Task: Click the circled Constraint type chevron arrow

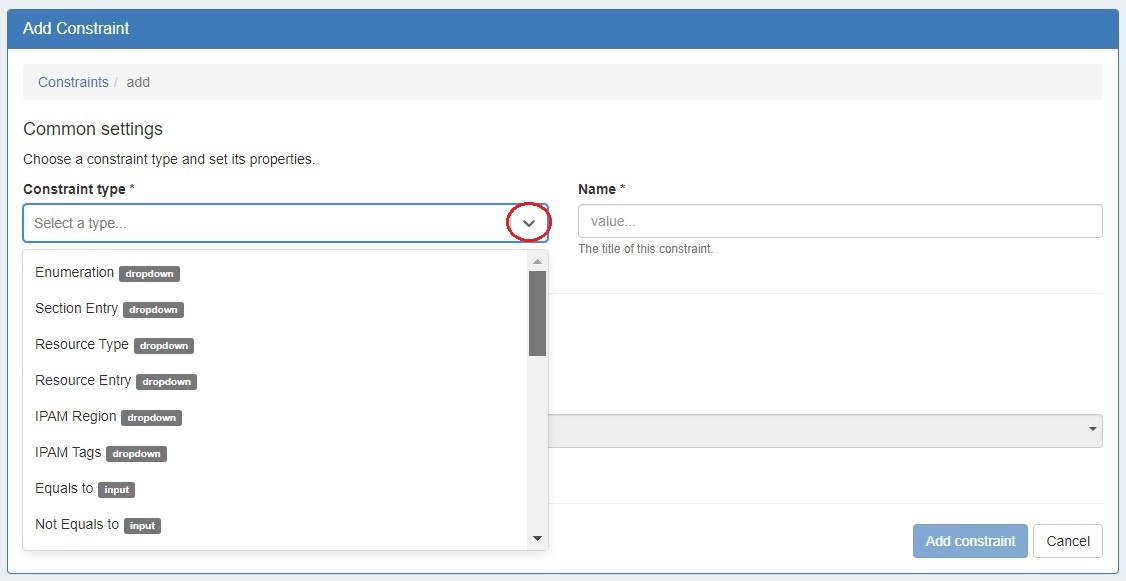Action: tap(529, 223)
